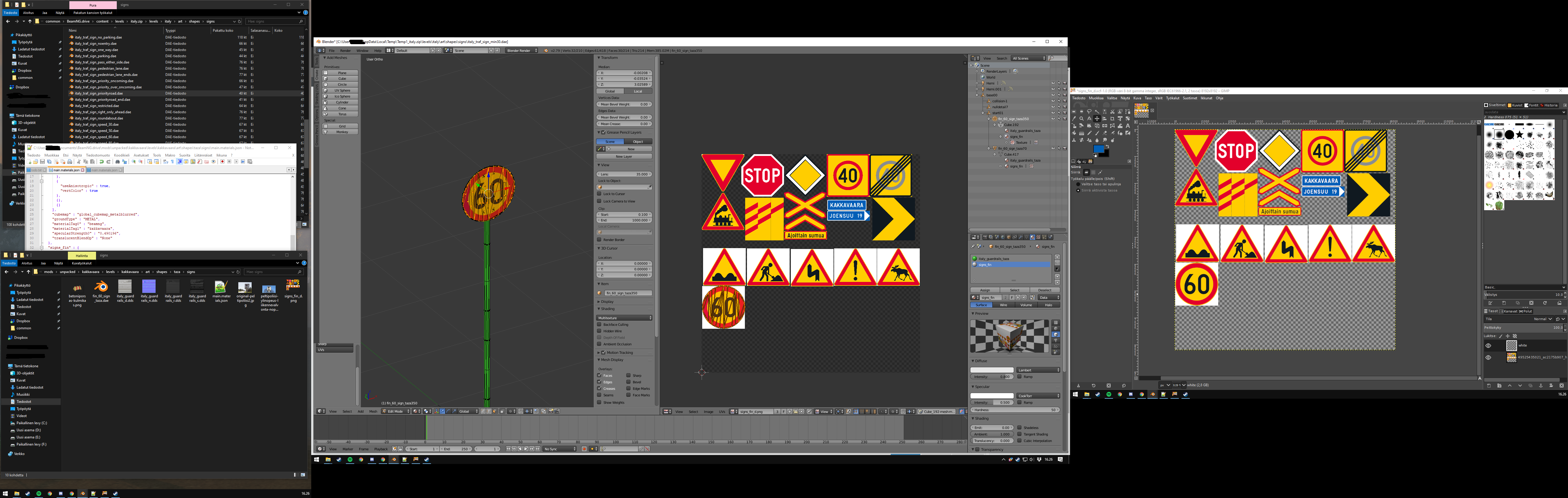Enable the Shadeless material checkbox
The image size is (1568, 498).
[1020, 428]
